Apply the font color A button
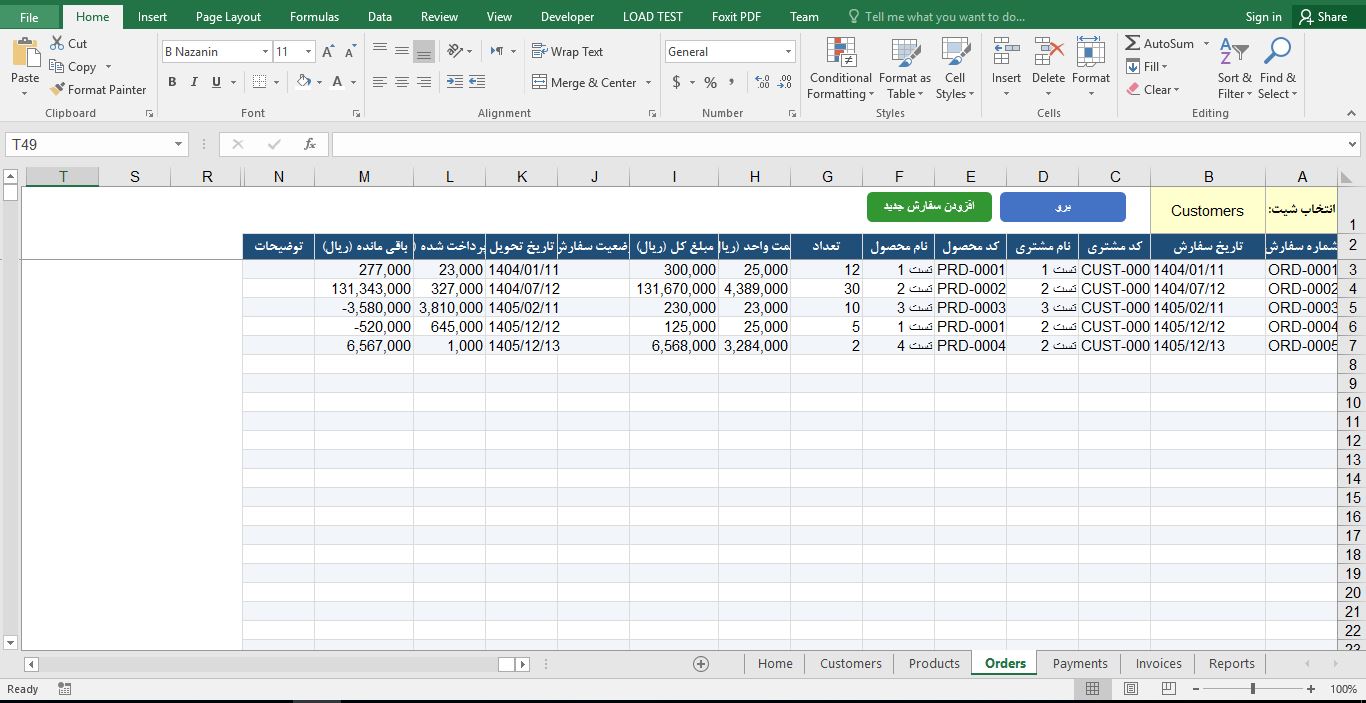1366x703 pixels. tap(337, 82)
